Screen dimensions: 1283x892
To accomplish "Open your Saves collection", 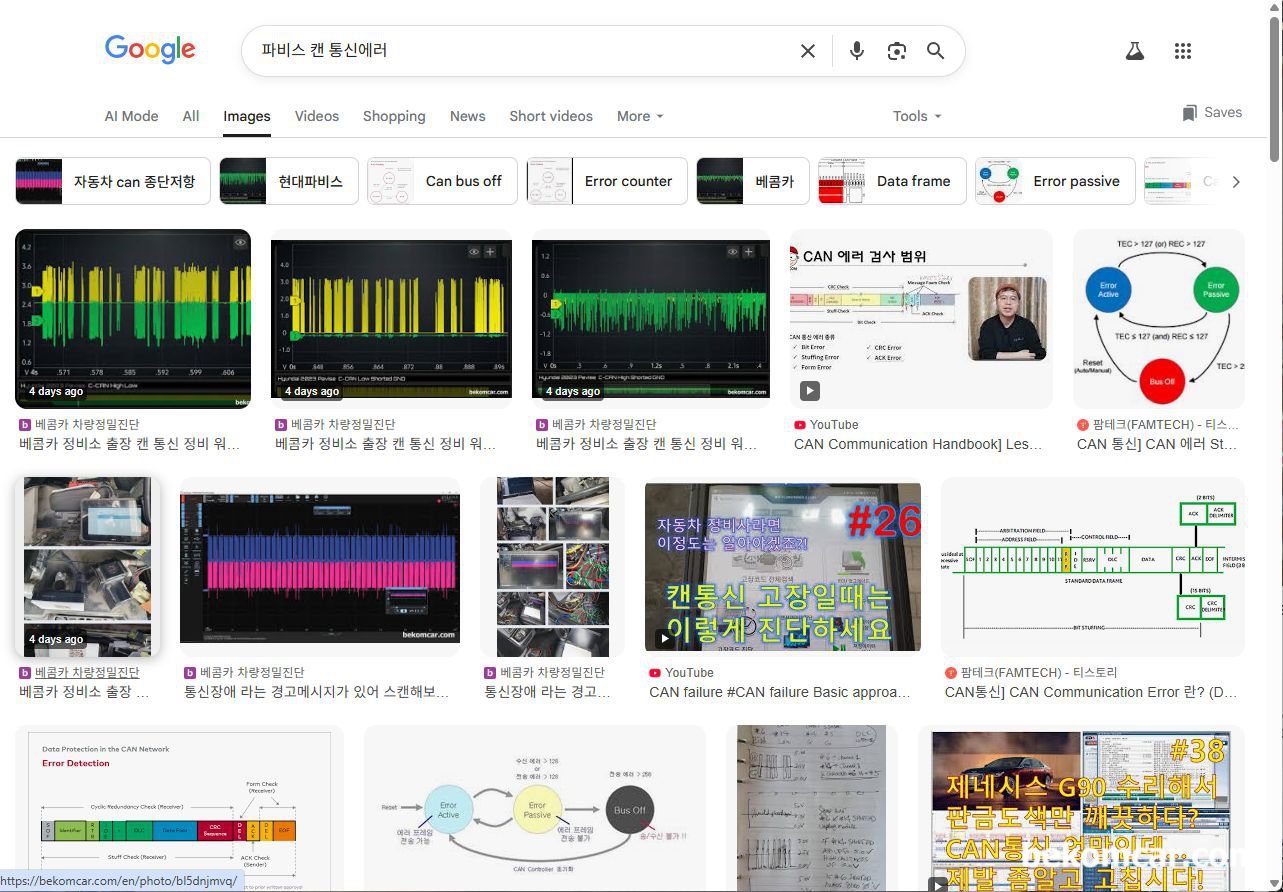I will 1211,112.
